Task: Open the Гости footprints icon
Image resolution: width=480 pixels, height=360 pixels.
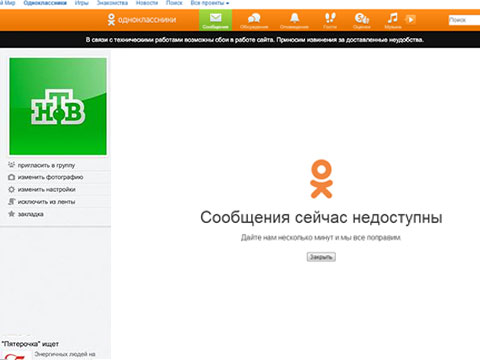Action: (x=330, y=21)
